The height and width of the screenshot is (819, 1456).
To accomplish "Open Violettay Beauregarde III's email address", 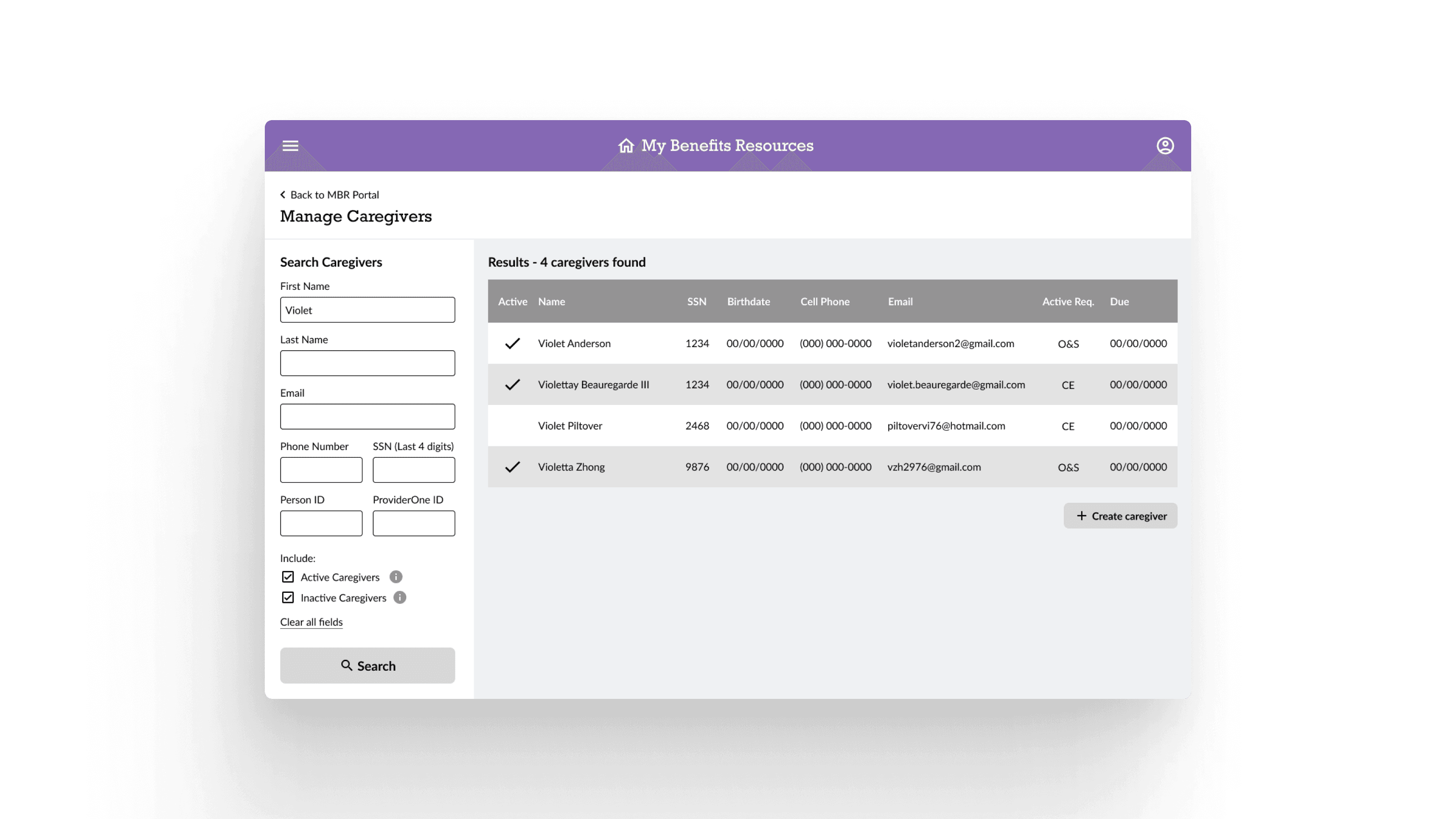I will pos(956,384).
